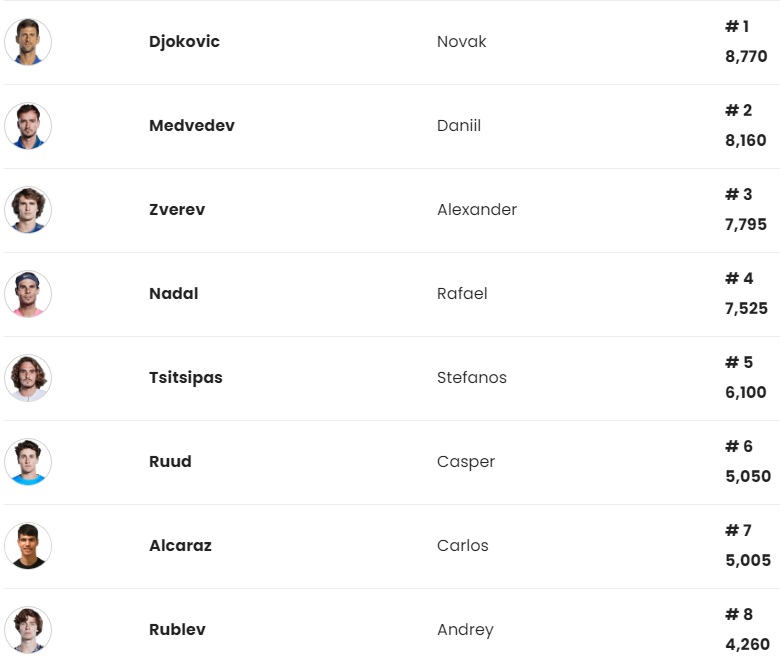Click the Tsitsipas surname
The width and height of the screenshot is (780, 662).
(x=186, y=378)
